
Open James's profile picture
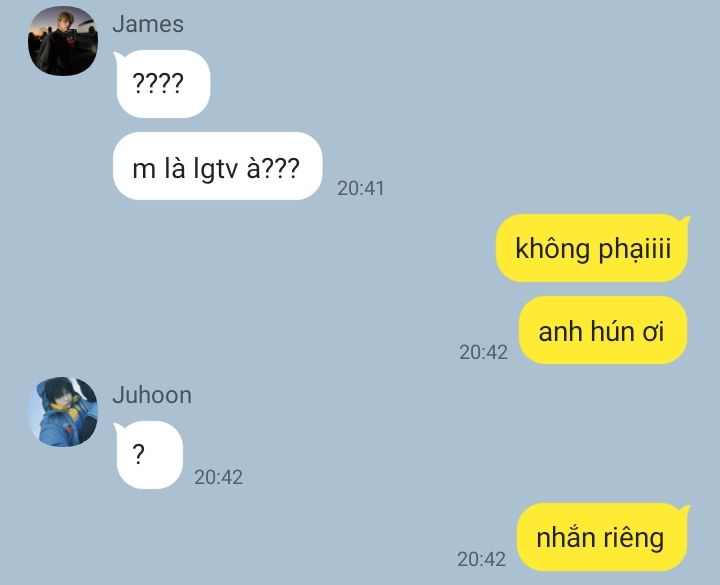pos(63,41)
